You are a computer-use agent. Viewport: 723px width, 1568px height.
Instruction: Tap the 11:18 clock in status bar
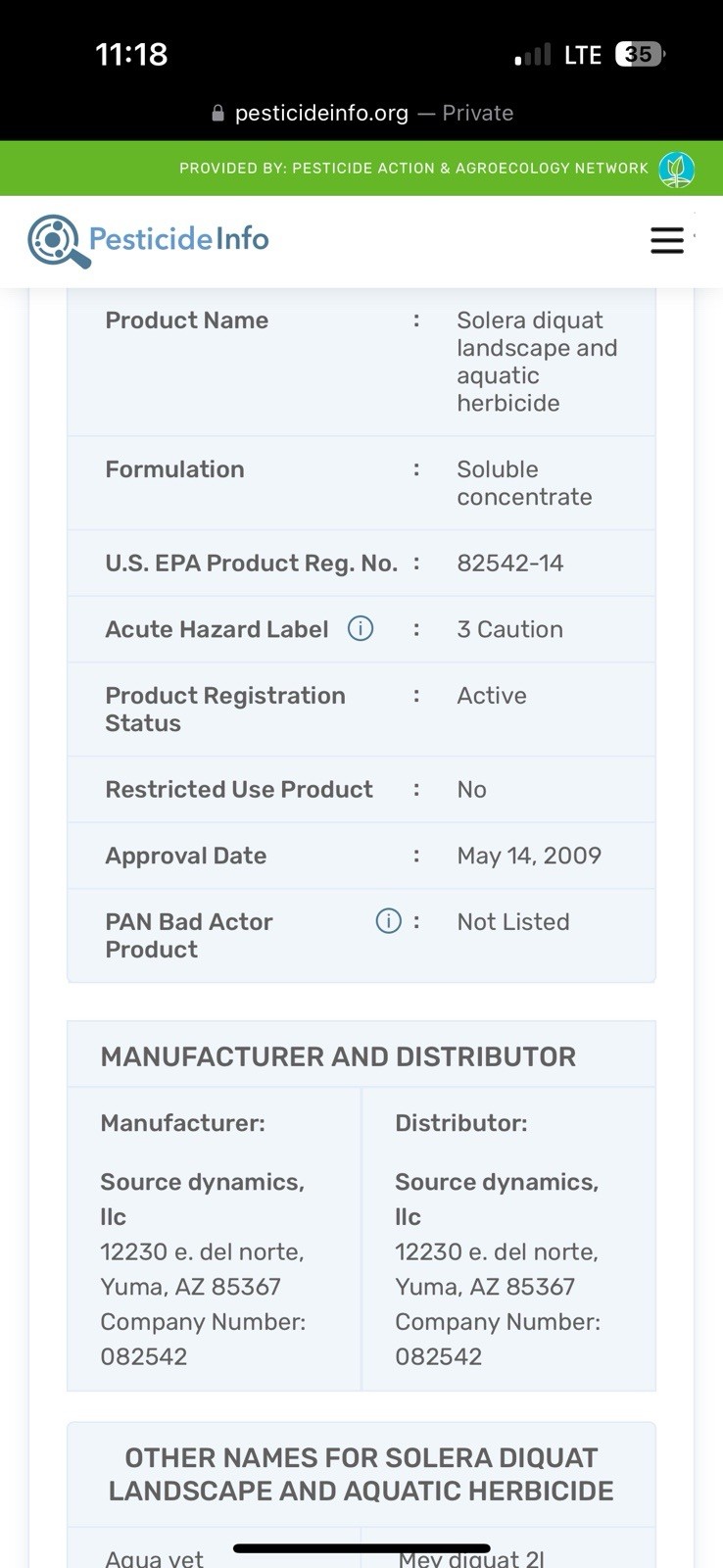click(131, 54)
